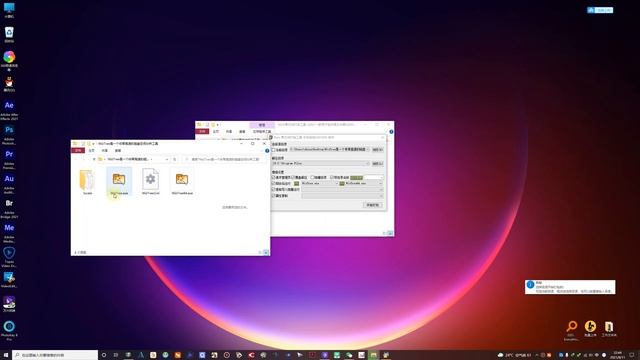Click the help icon in back Explorer ribbon
This screenshot has height=360, width=640.
pyautogui.click(x=391, y=131)
